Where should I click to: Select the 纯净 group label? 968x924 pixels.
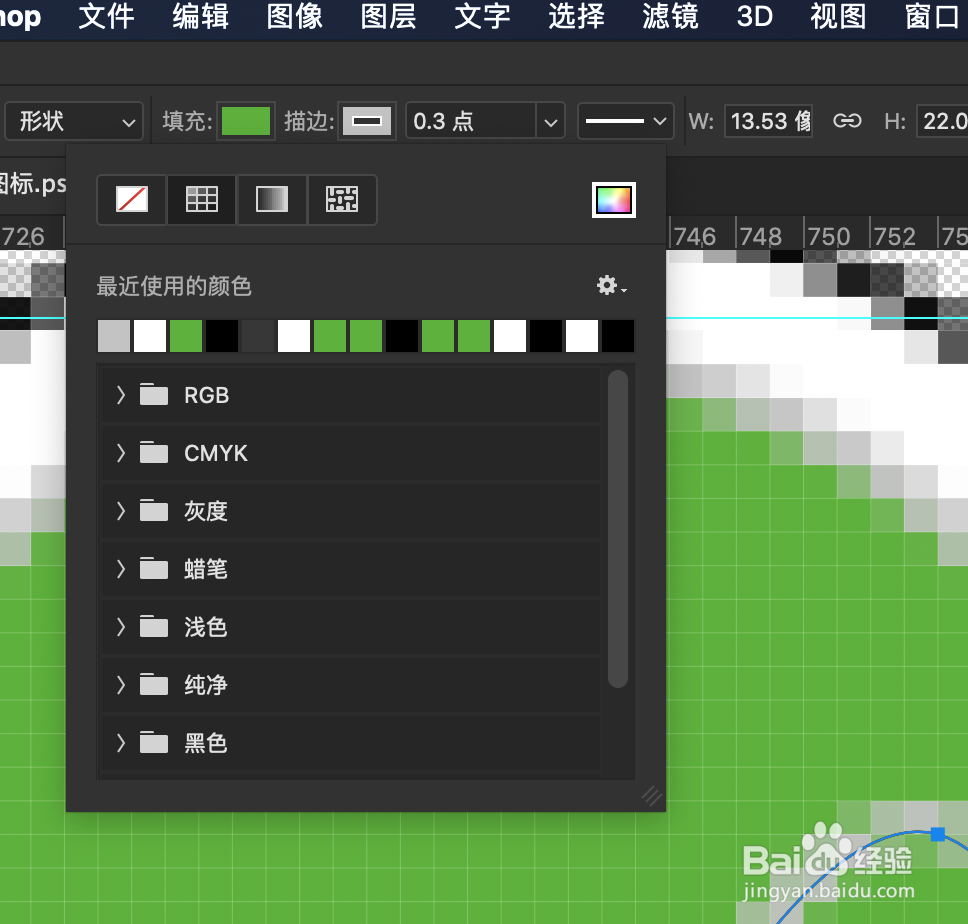(206, 685)
